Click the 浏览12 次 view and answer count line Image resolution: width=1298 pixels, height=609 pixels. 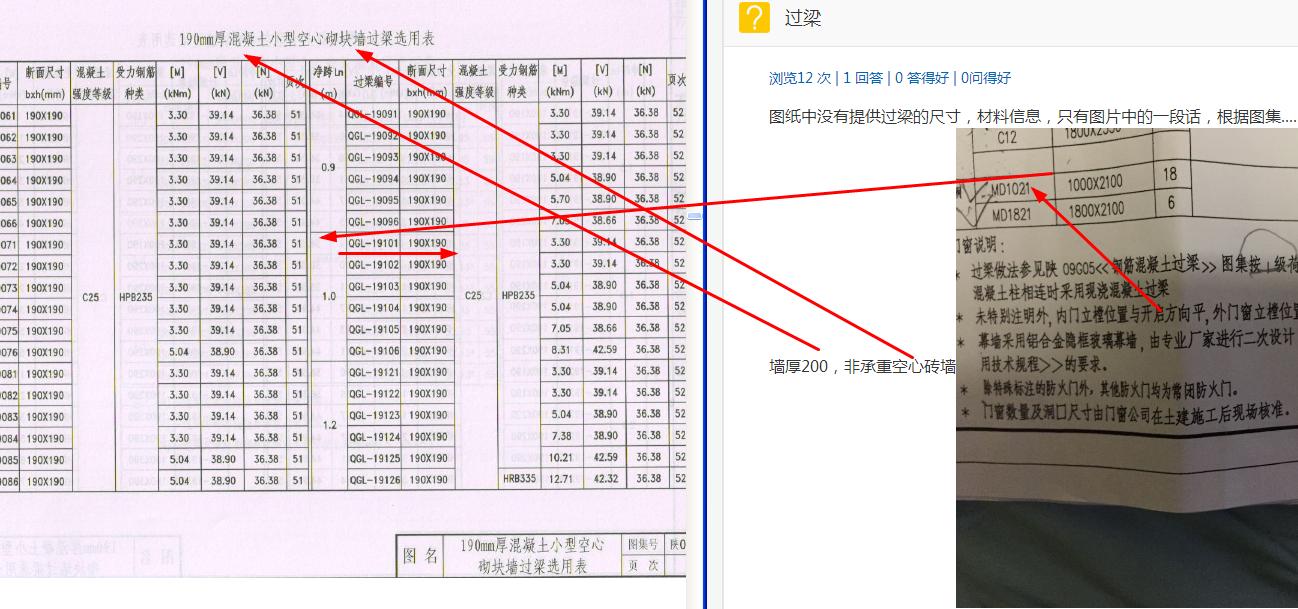(x=889, y=77)
